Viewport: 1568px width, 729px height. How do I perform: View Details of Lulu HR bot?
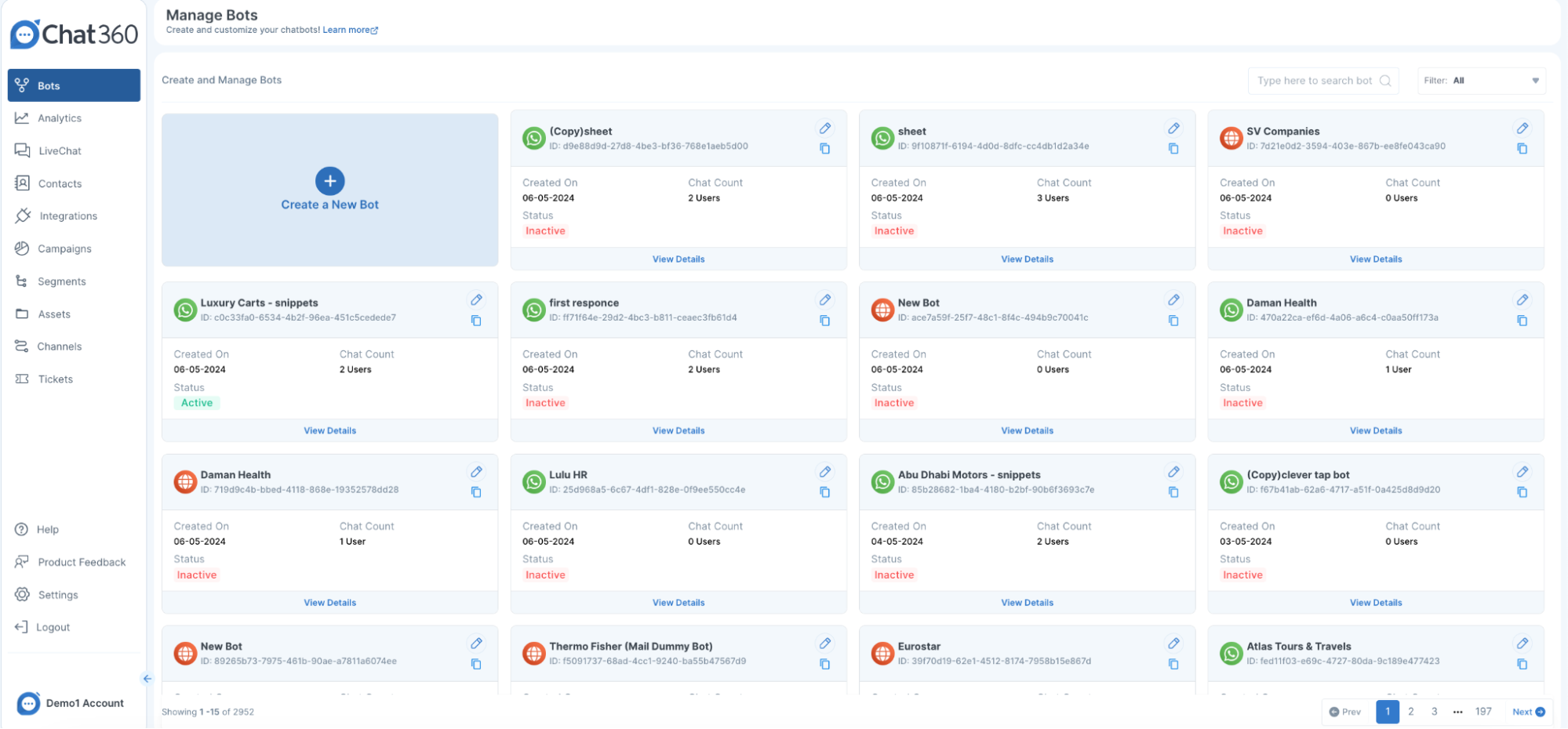678,603
